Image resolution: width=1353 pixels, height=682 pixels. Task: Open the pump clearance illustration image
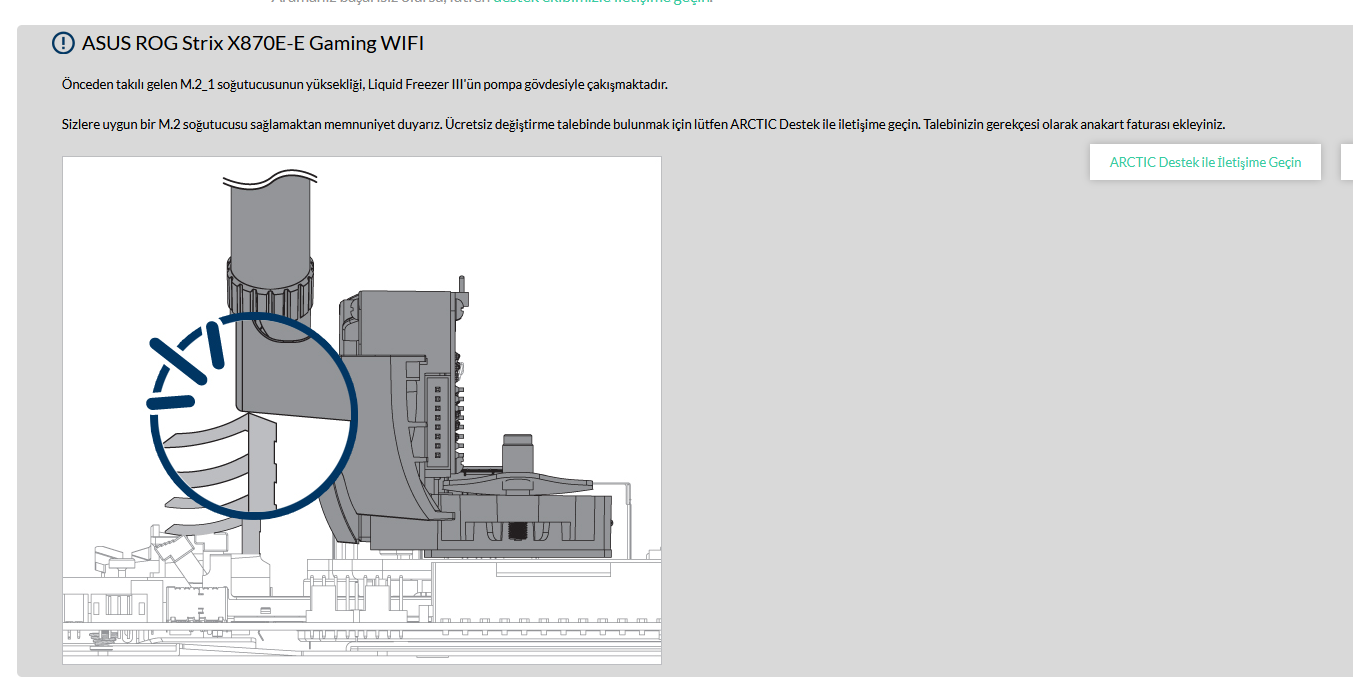coord(362,410)
